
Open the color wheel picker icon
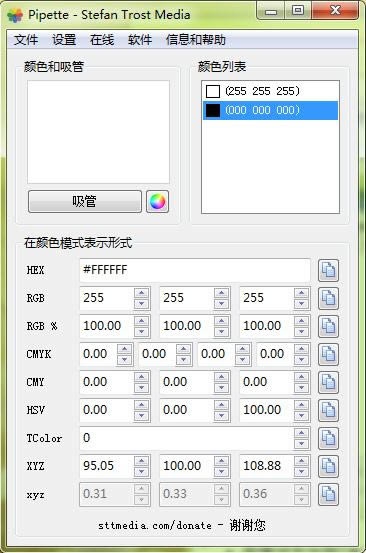(x=157, y=201)
